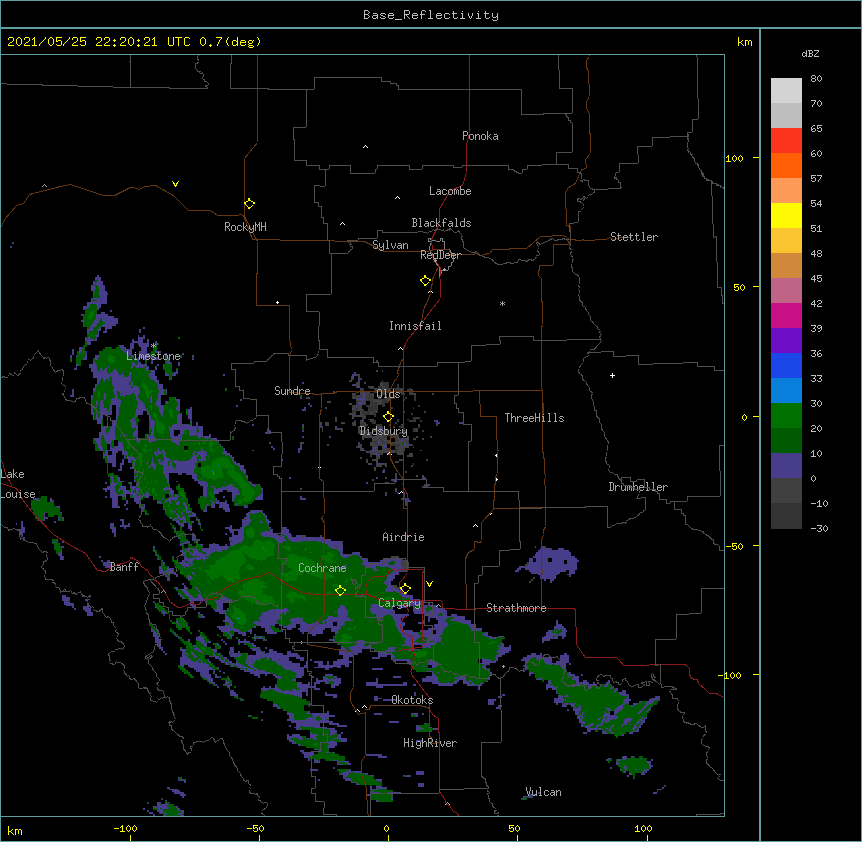Image resolution: width=862 pixels, height=842 pixels.
Task: Click the orange 60–57 dBZ legend swatch
Action: click(x=786, y=165)
